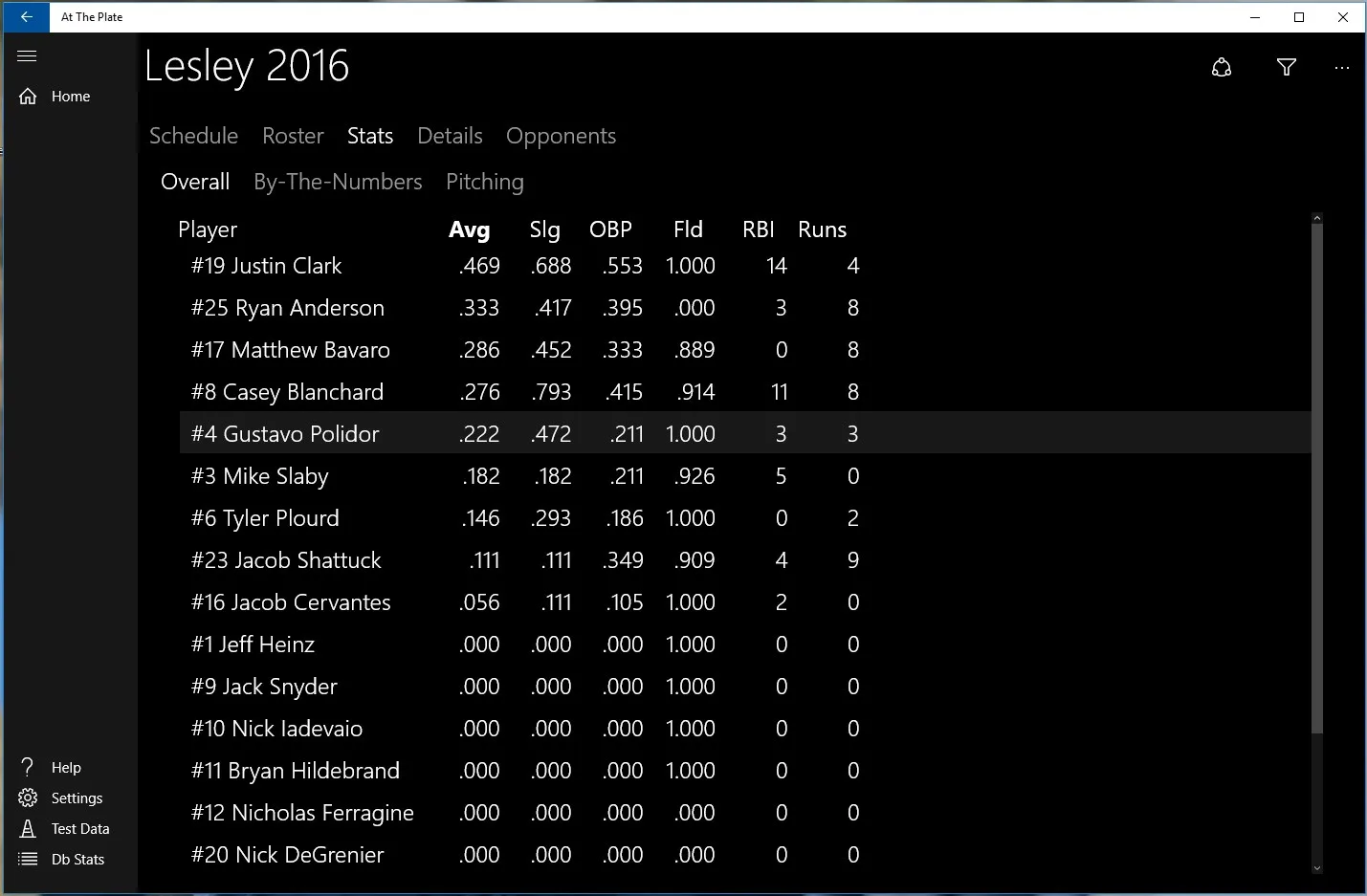The image size is (1367, 896).
Task: Click the Lesley 2016 team title
Action: click(x=247, y=66)
